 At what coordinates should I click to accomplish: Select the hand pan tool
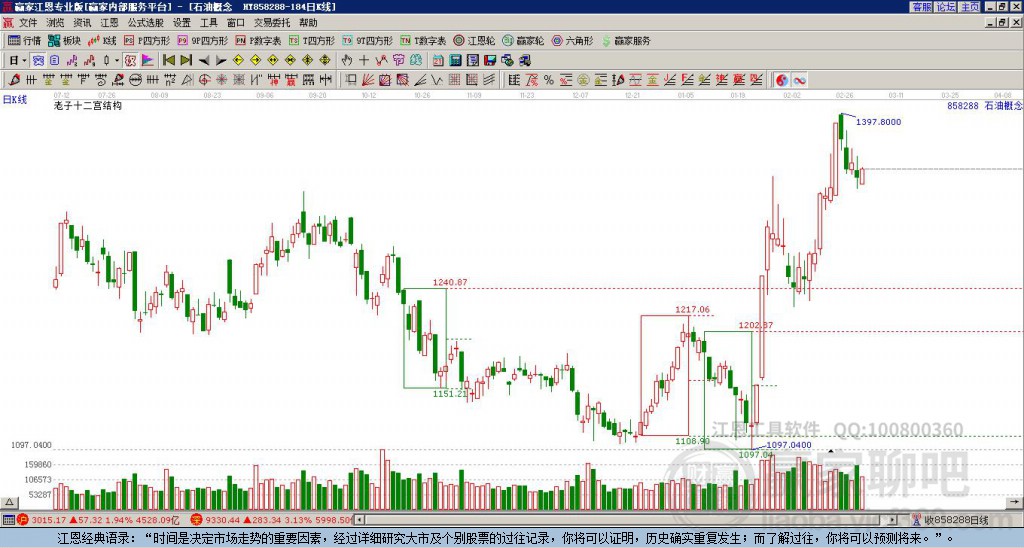pos(347,61)
